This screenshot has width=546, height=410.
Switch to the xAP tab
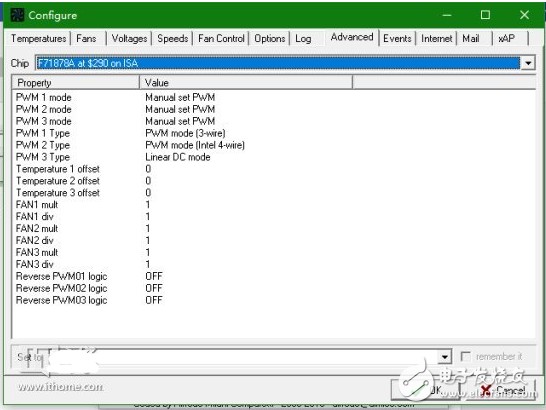506,38
